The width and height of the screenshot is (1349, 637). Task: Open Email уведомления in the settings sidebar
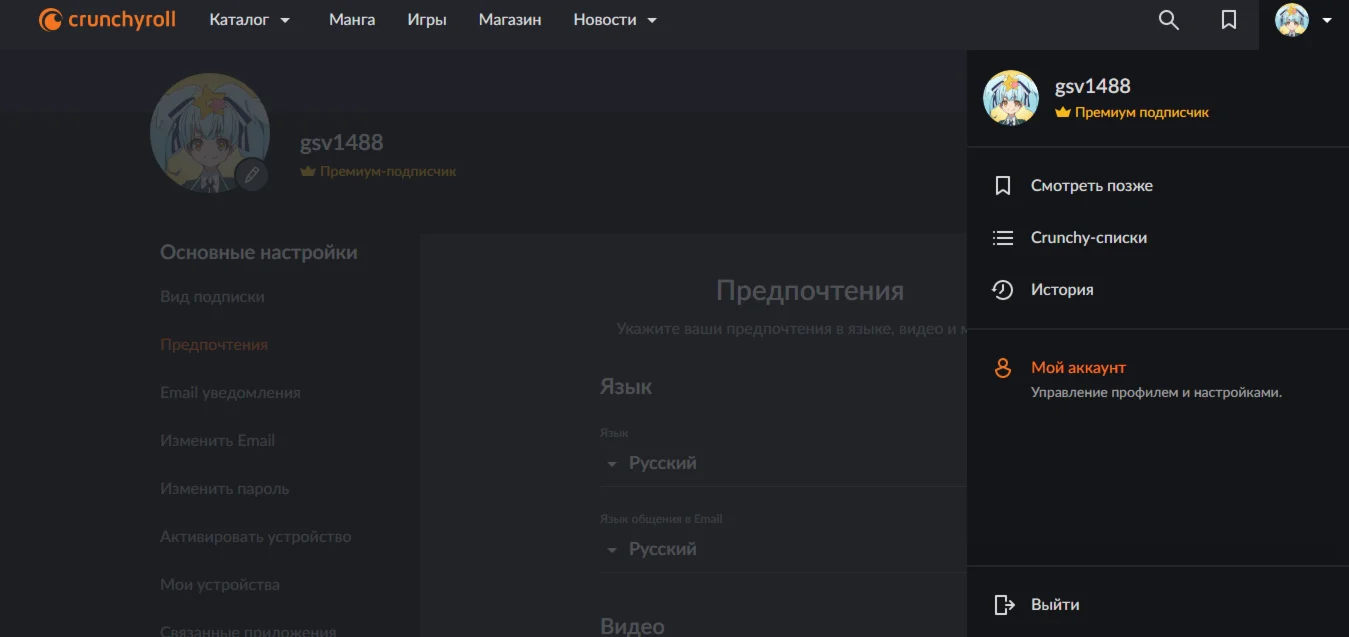click(230, 393)
